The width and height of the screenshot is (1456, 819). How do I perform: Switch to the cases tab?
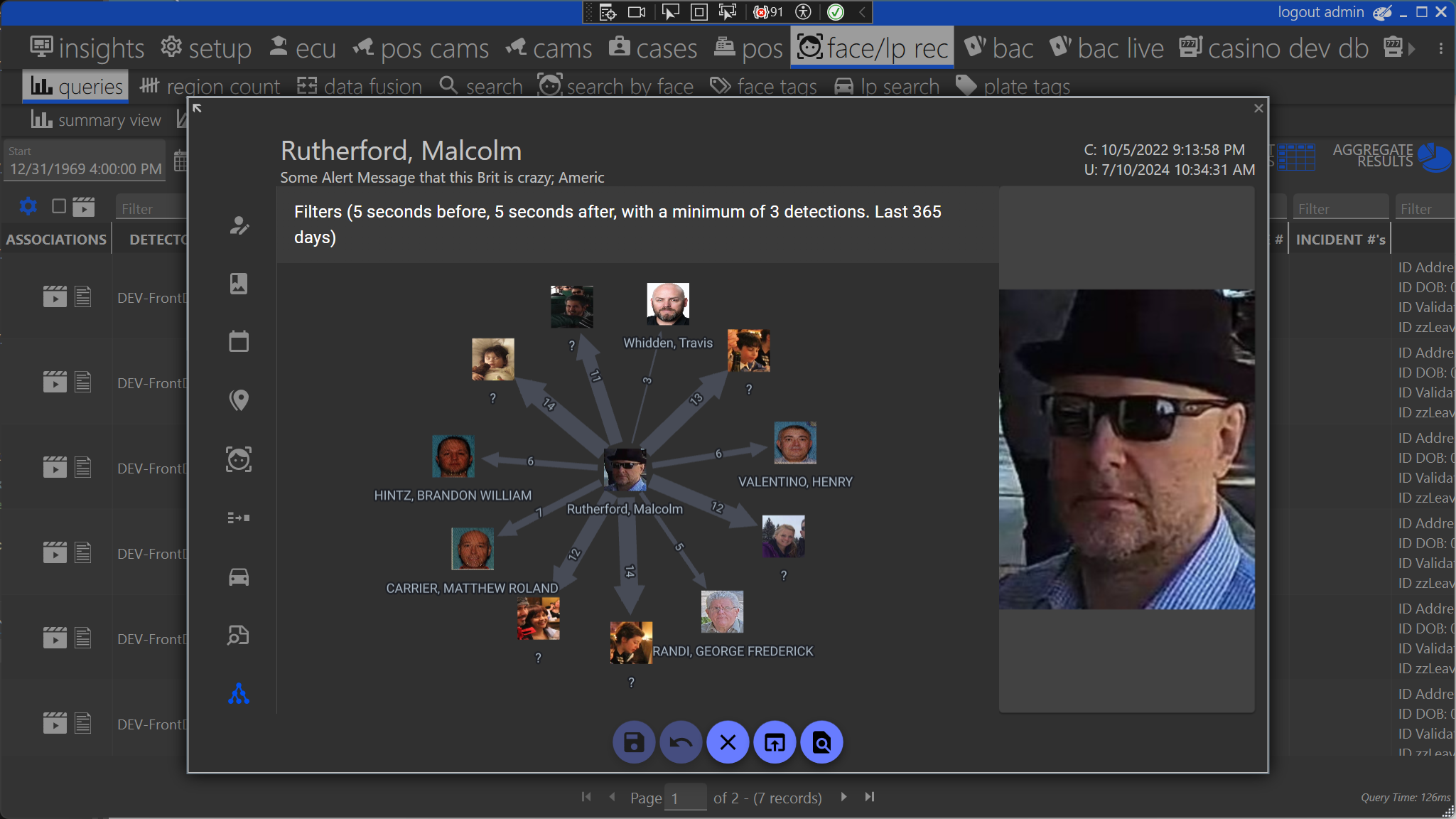(x=653, y=48)
